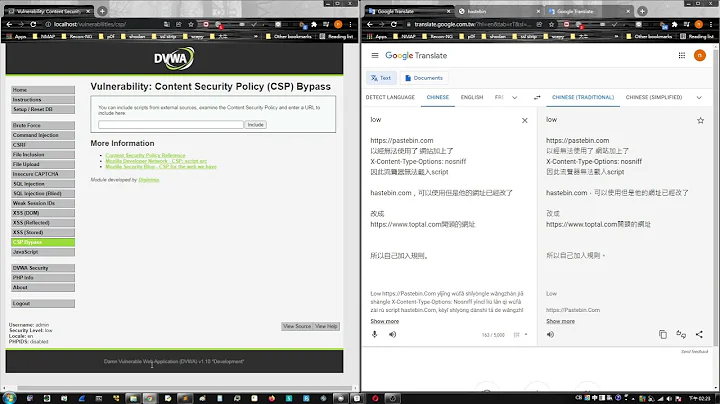Focus the URL include text field
This screenshot has width=720, height=404.
click(171, 124)
